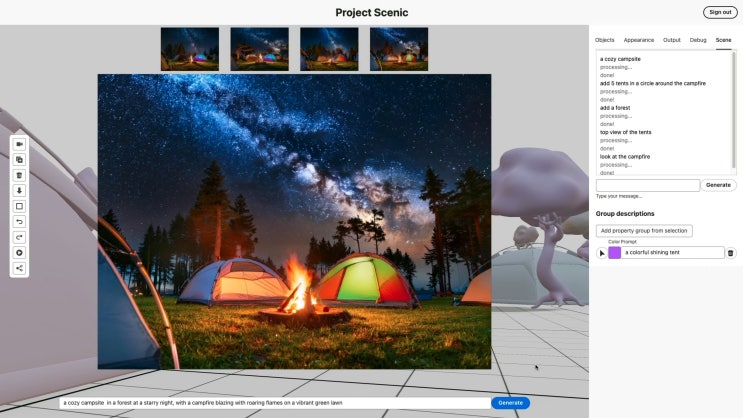Focus the chat message input field
The image size is (743, 418).
(648, 185)
